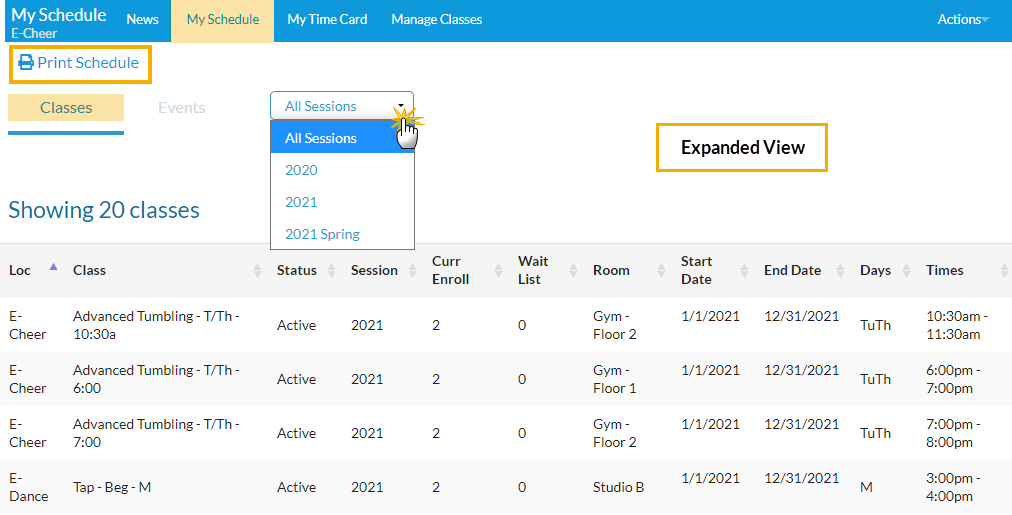Sort by the Times column arrows
Screen dimensions: 1012x515
point(1004,270)
